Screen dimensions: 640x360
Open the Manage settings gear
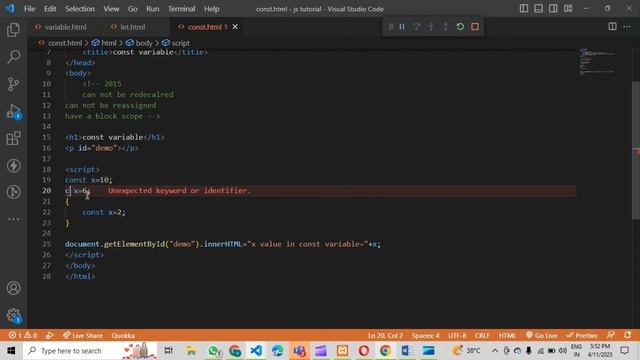point(13,315)
